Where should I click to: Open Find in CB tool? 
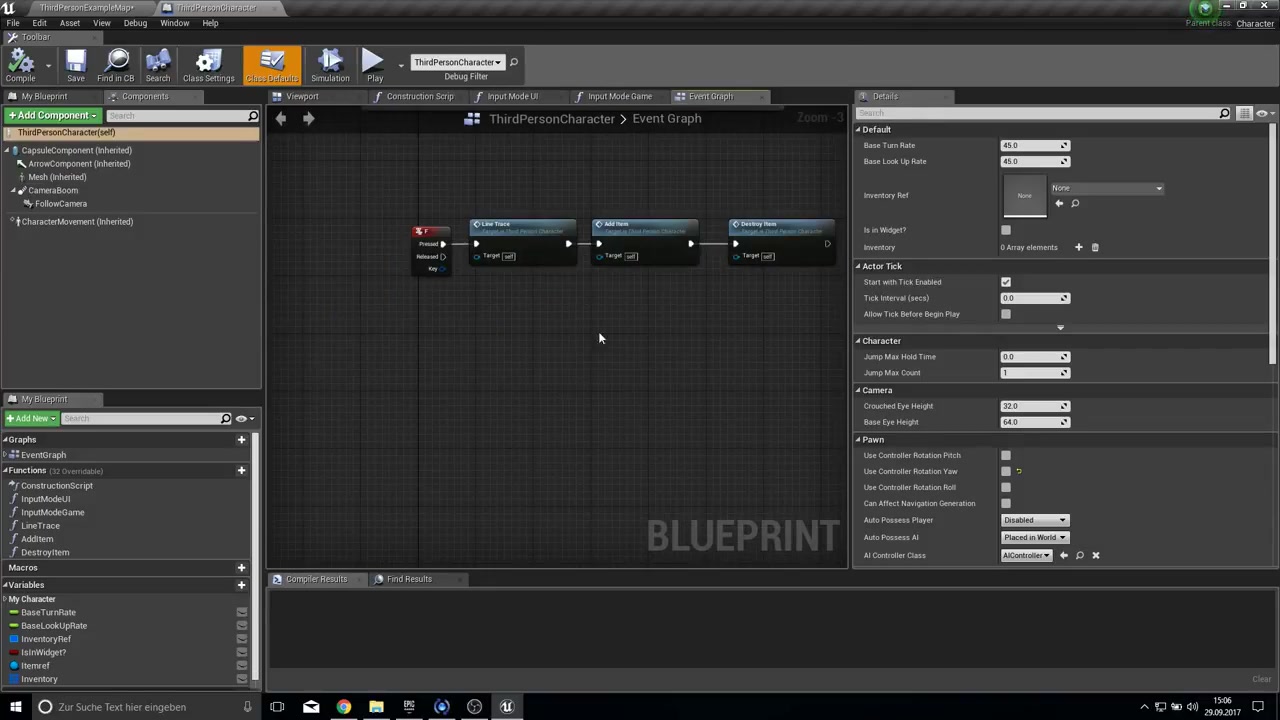click(x=116, y=66)
